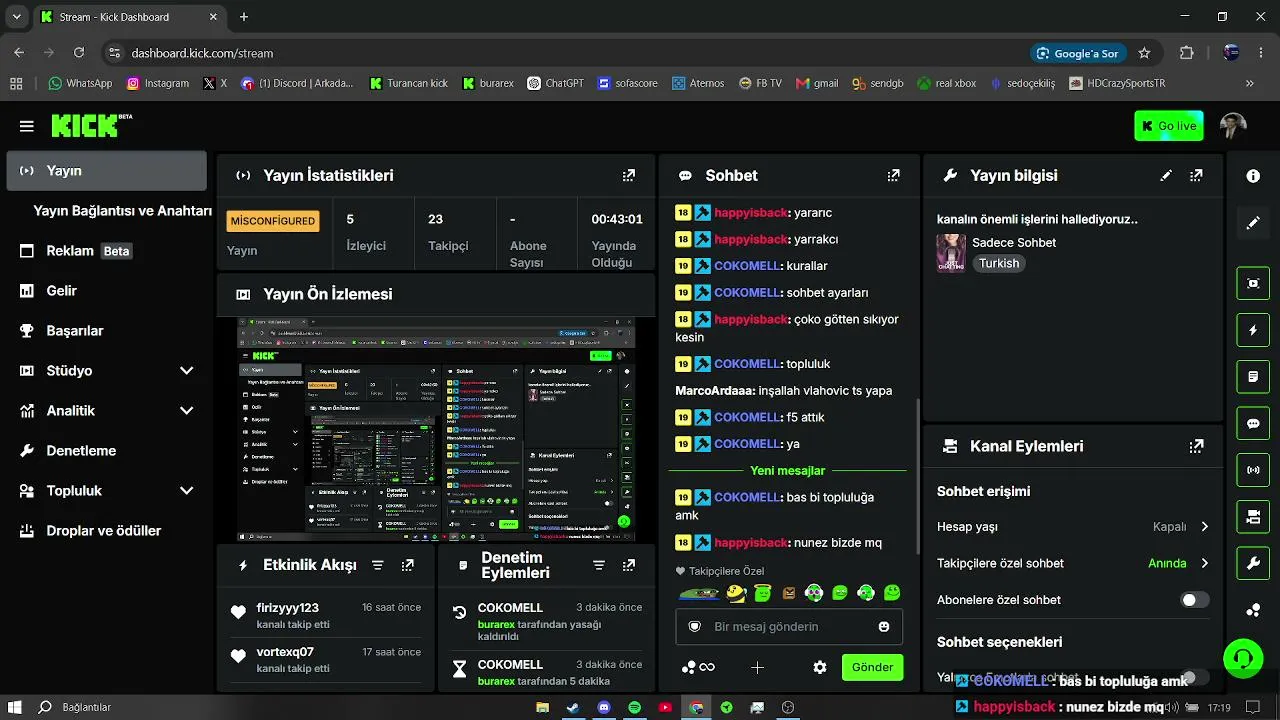Image resolution: width=1280 pixels, height=720 pixels.
Task: Send the chat message with Gönder
Action: pyautogui.click(x=873, y=667)
